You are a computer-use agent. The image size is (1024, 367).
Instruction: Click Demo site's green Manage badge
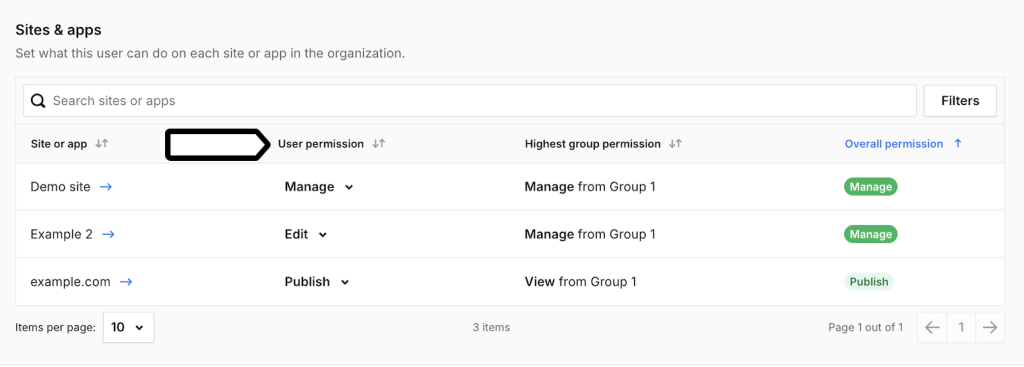click(871, 187)
